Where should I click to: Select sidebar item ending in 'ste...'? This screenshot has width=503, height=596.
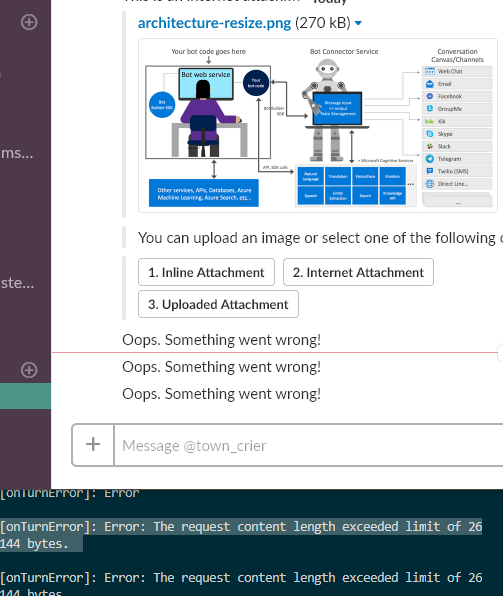pos(17,283)
